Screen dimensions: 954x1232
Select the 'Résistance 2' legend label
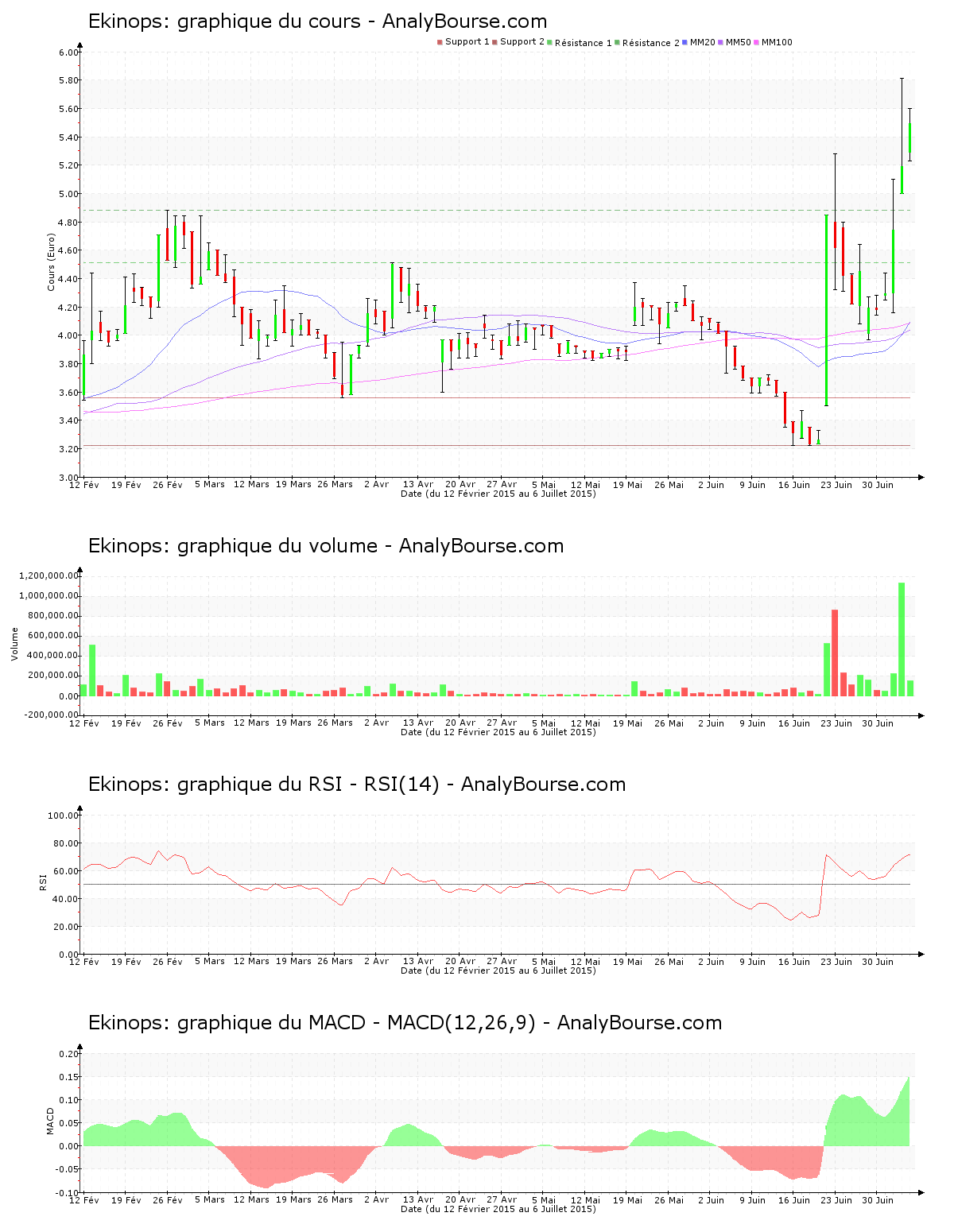[651, 43]
